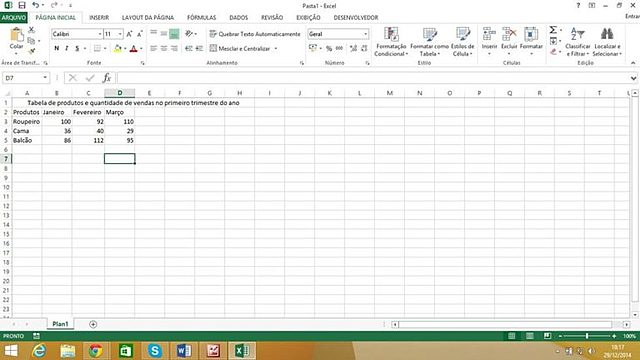Viewport: 640px width, 360px height.
Task: Toggle bold formatting with the N button
Action: click(56, 49)
